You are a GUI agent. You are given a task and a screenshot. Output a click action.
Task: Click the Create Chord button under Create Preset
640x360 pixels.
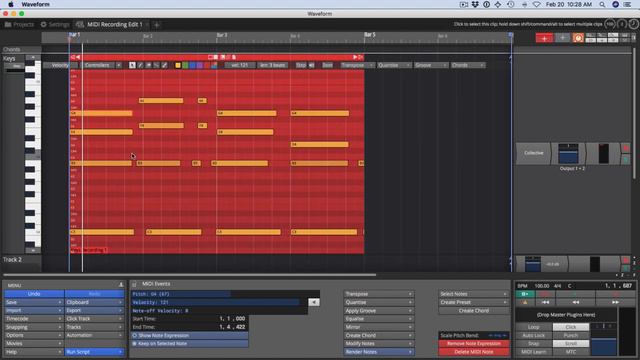(473, 311)
